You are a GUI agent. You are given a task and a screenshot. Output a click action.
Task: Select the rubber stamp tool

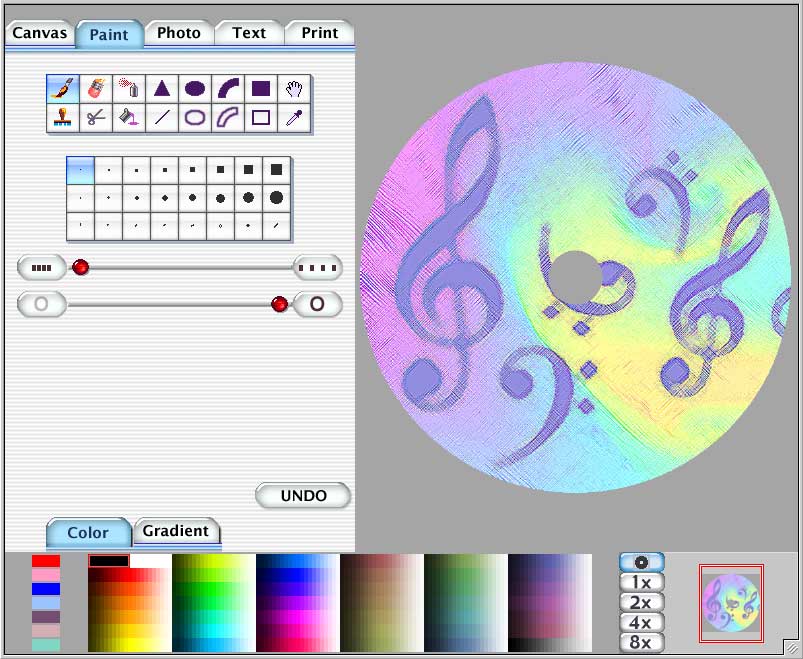click(x=63, y=118)
